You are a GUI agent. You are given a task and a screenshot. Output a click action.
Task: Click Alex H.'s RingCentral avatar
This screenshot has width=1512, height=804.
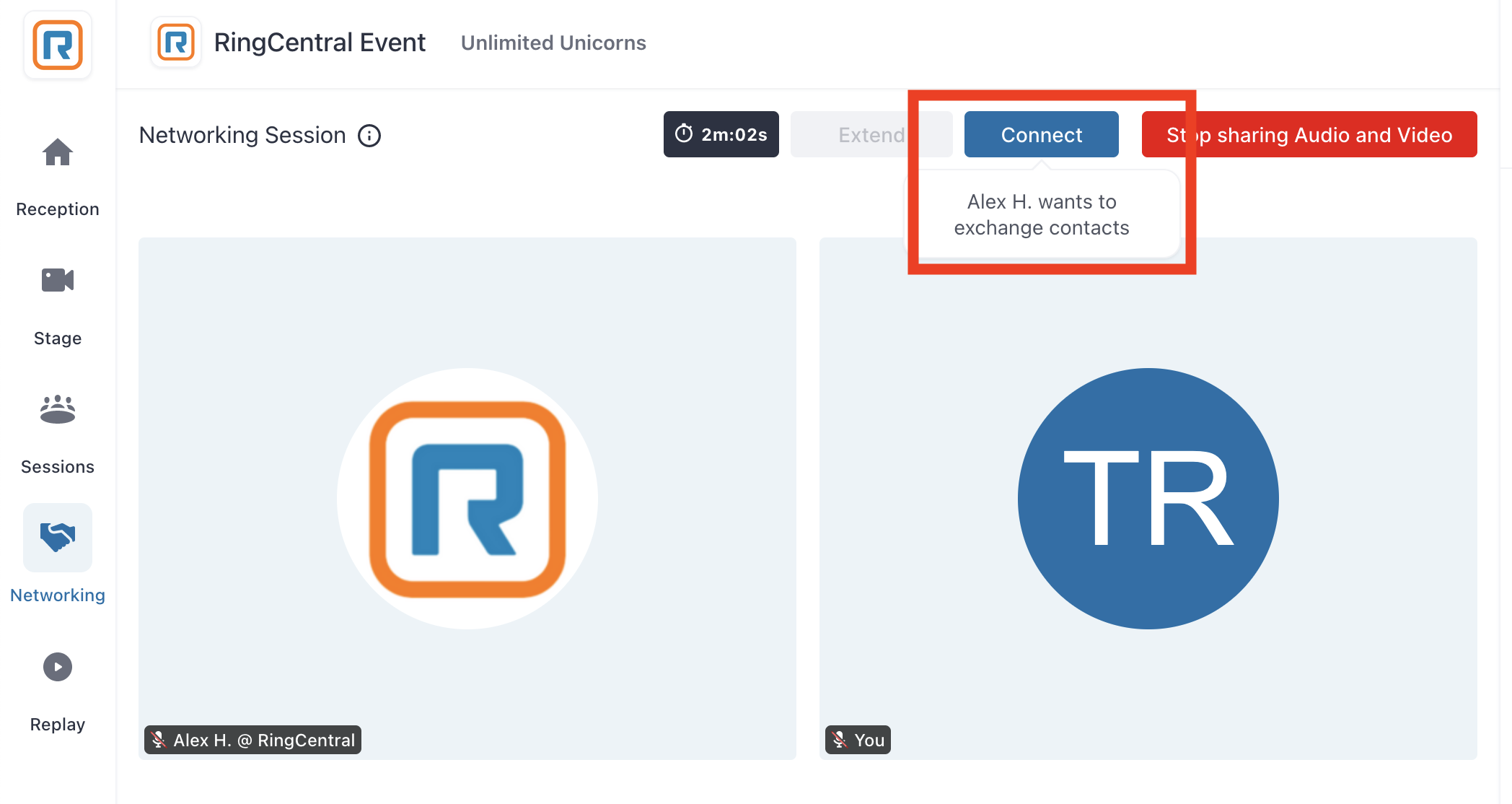(x=467, y=499)
